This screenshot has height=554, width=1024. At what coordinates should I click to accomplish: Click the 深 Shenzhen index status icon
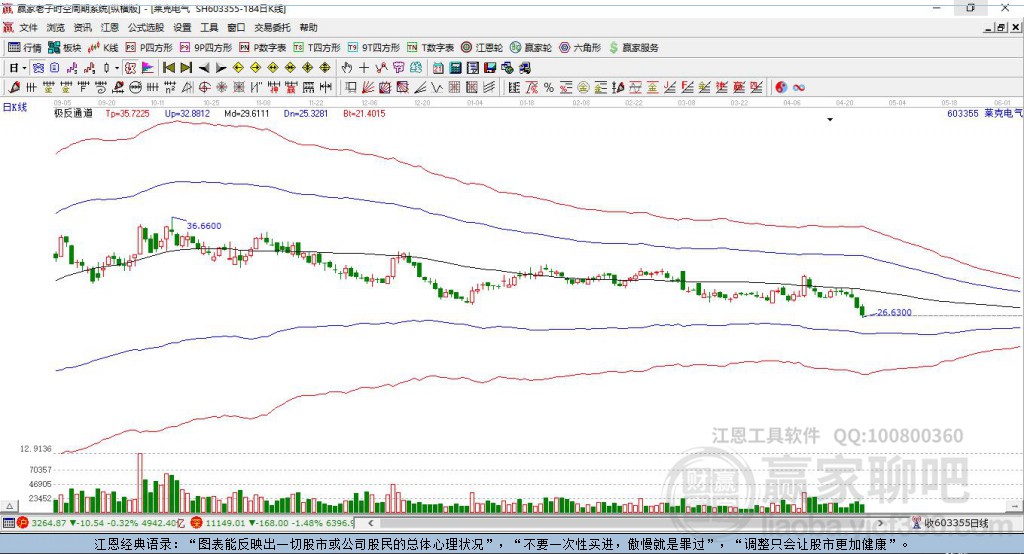pos(197,523)
